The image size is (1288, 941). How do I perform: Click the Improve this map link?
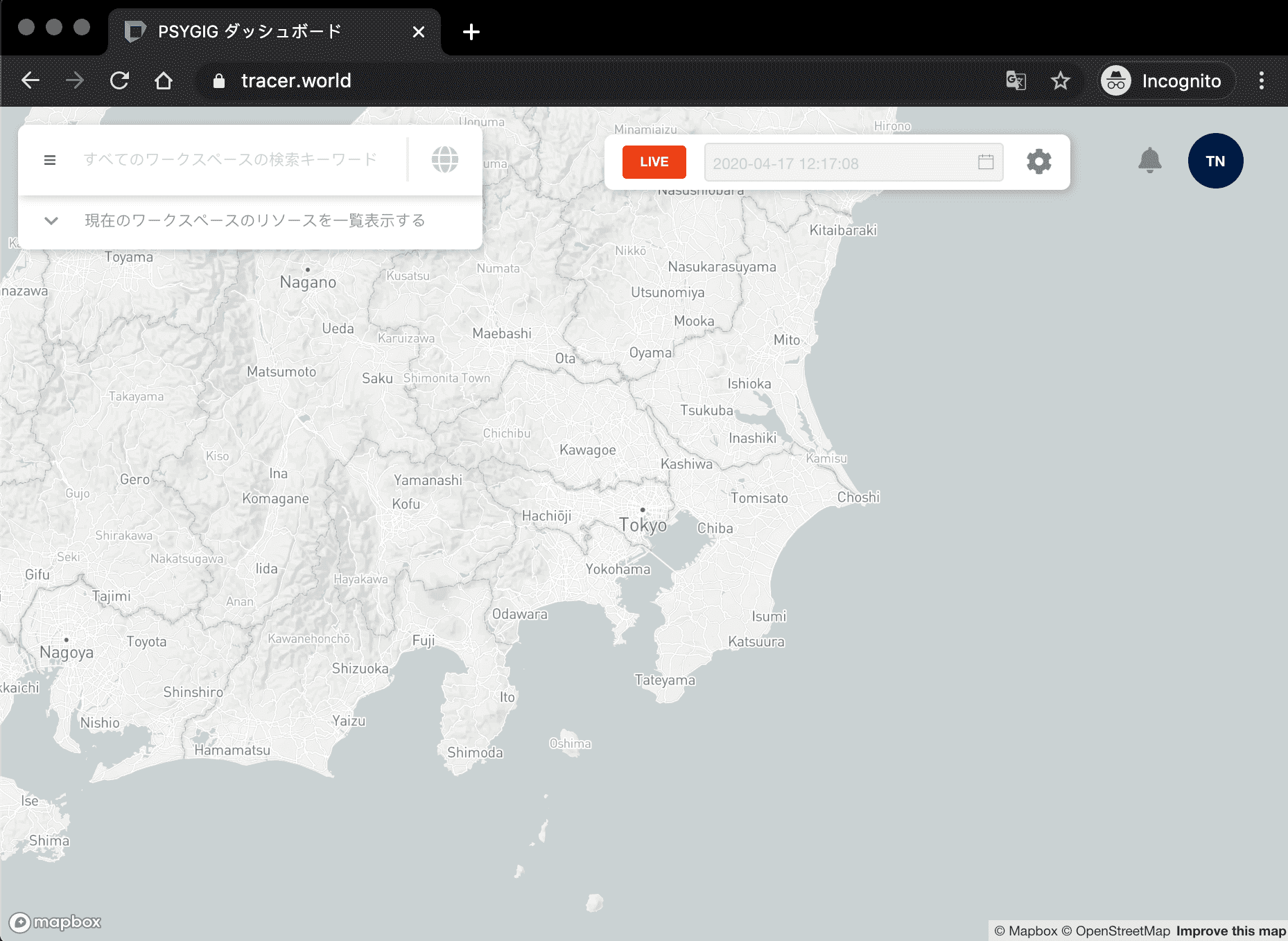pyautogui.click(x=1230, y=931)
